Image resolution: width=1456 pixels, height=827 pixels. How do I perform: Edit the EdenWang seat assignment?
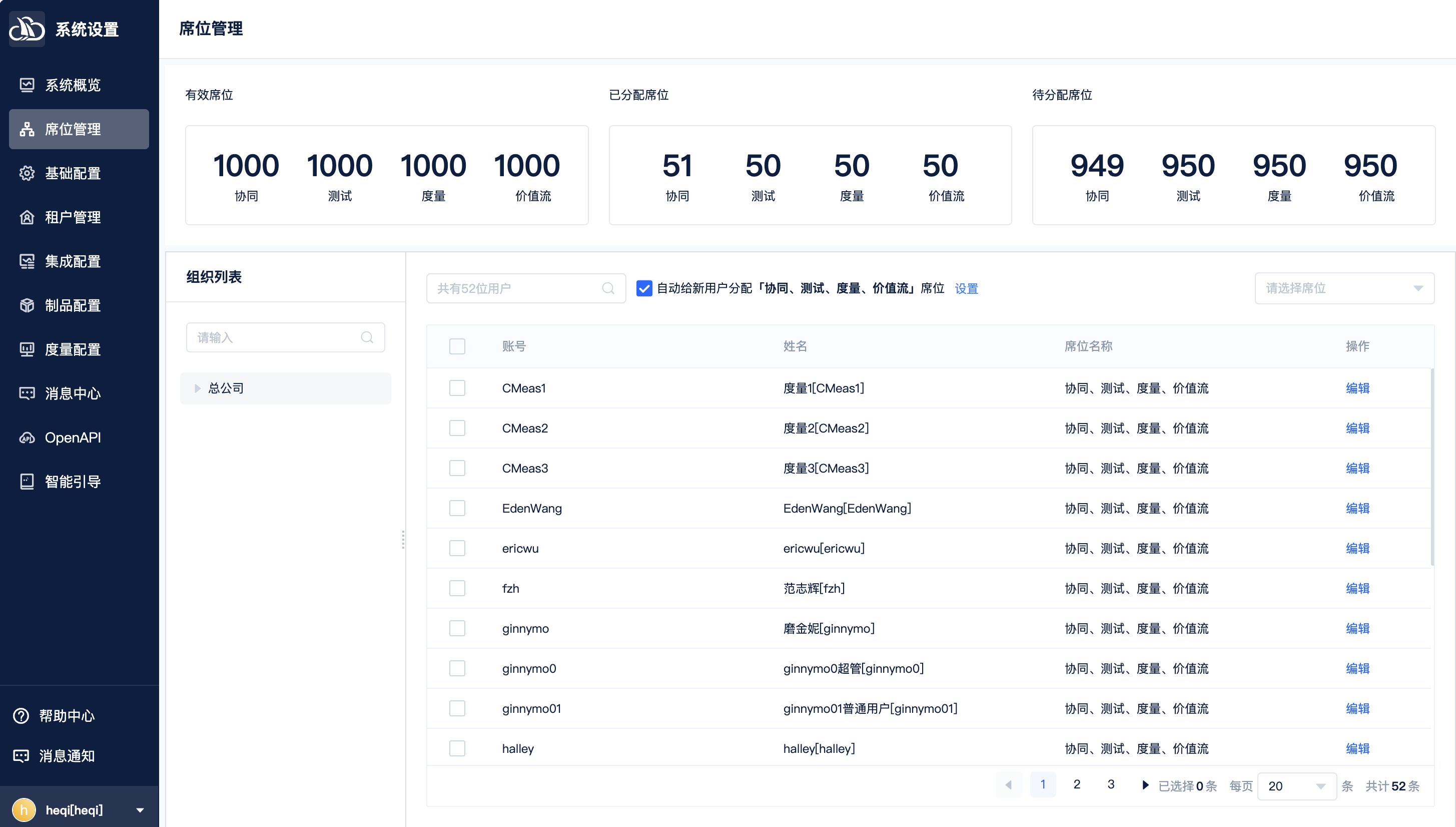1357,508
